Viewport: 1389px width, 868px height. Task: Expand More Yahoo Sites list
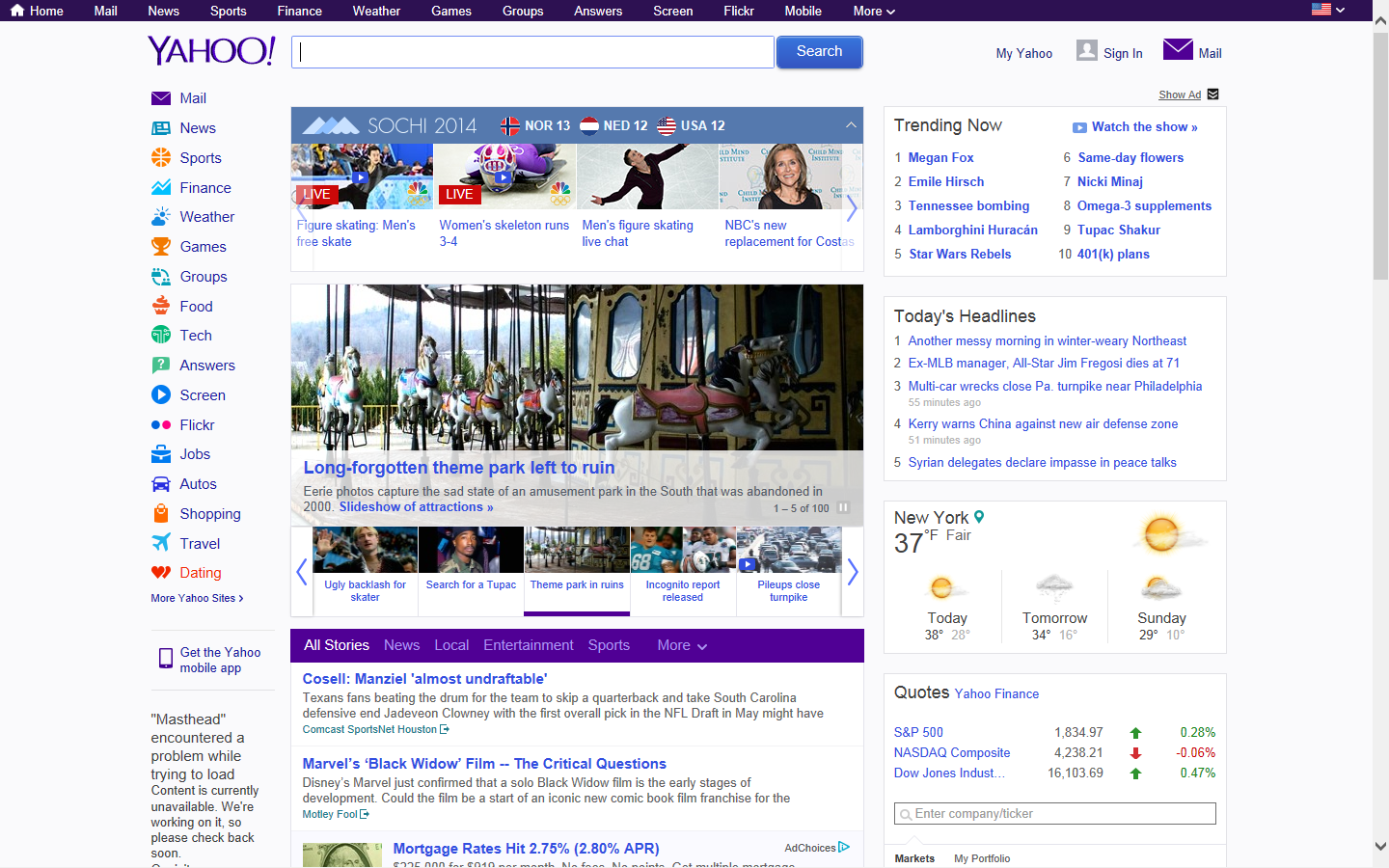(197, 598)
